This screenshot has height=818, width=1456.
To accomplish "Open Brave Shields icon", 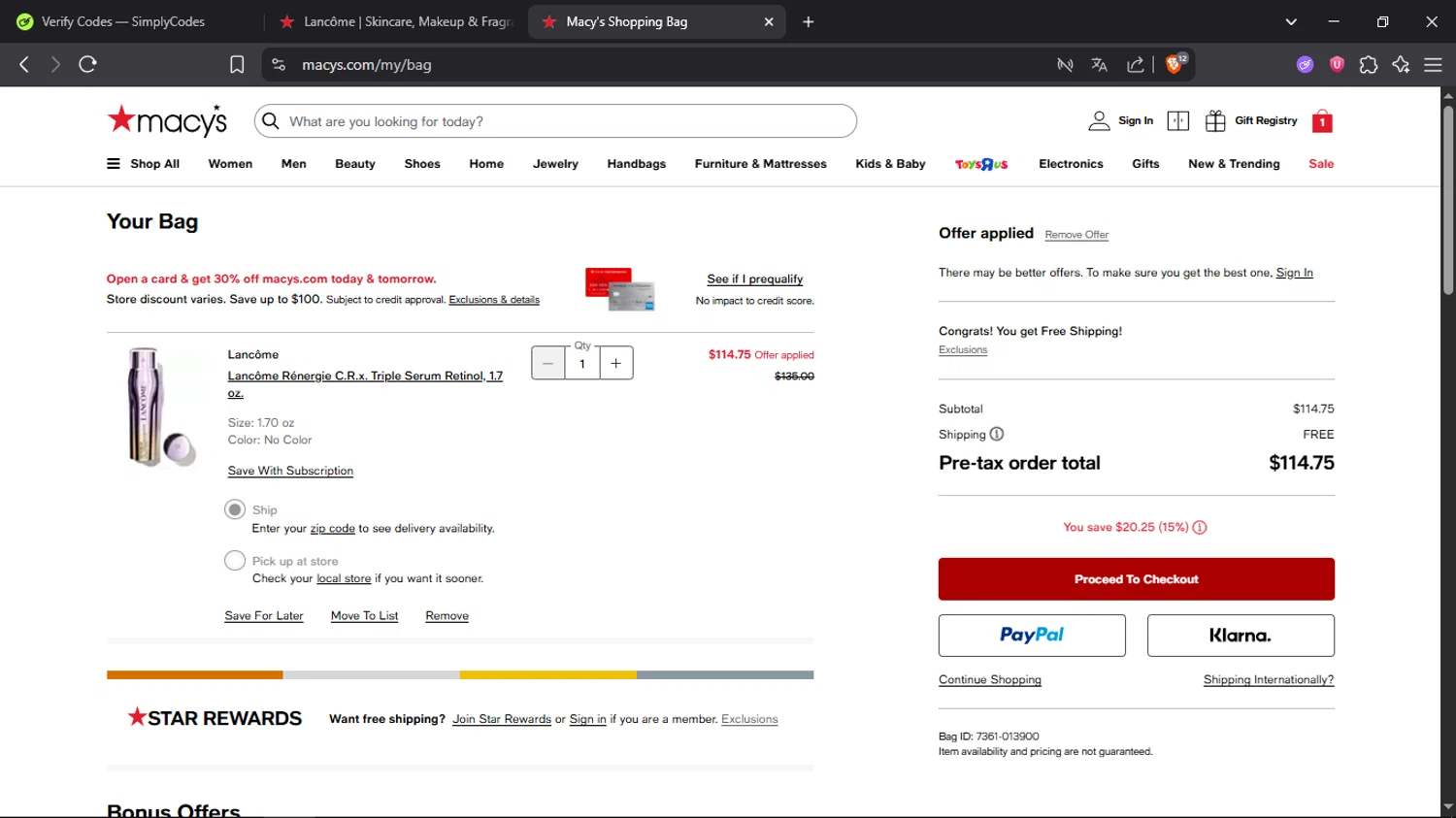I will [x=1175, y=64].
